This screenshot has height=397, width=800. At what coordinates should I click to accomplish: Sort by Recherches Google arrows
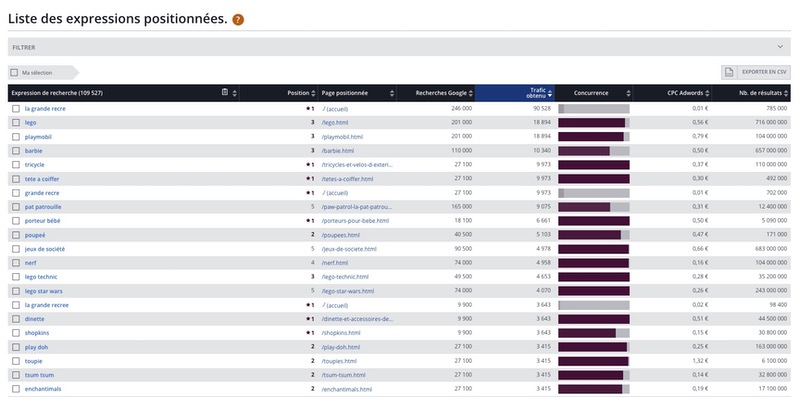pyautogui.click(x=470, y=93)
